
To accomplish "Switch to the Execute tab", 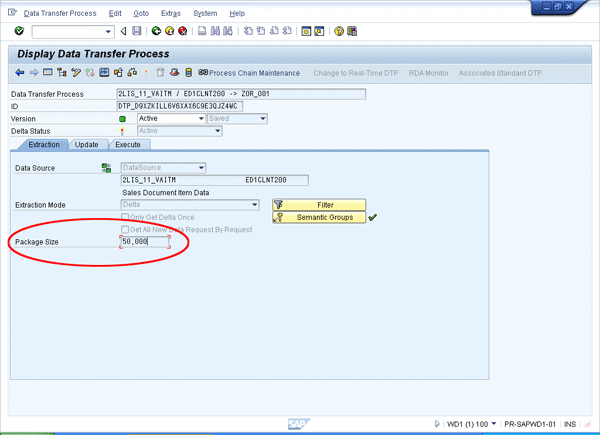I will tap(128, 145).
